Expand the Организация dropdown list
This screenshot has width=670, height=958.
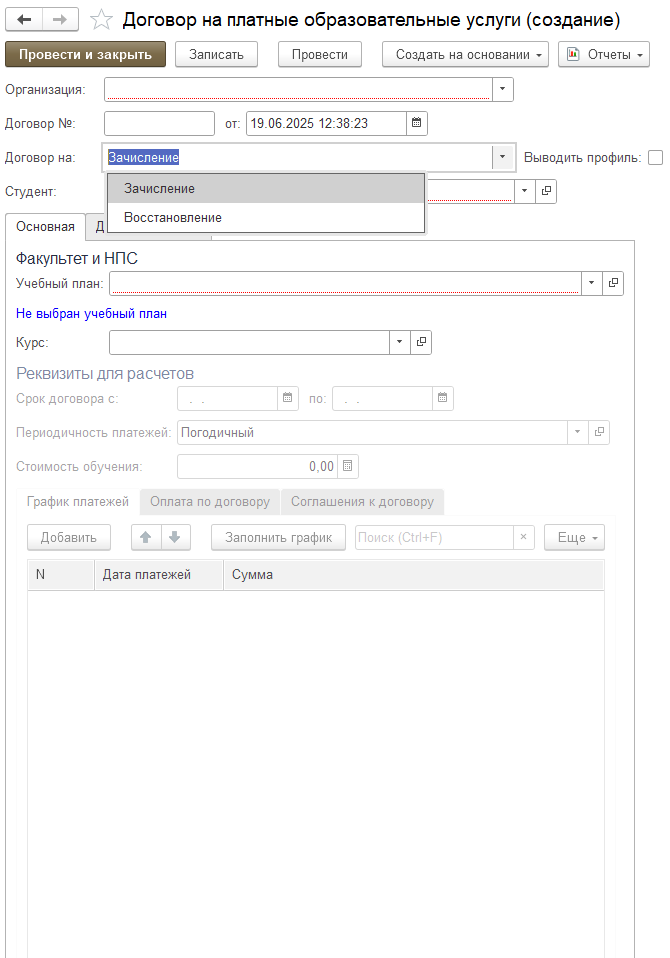503,90
